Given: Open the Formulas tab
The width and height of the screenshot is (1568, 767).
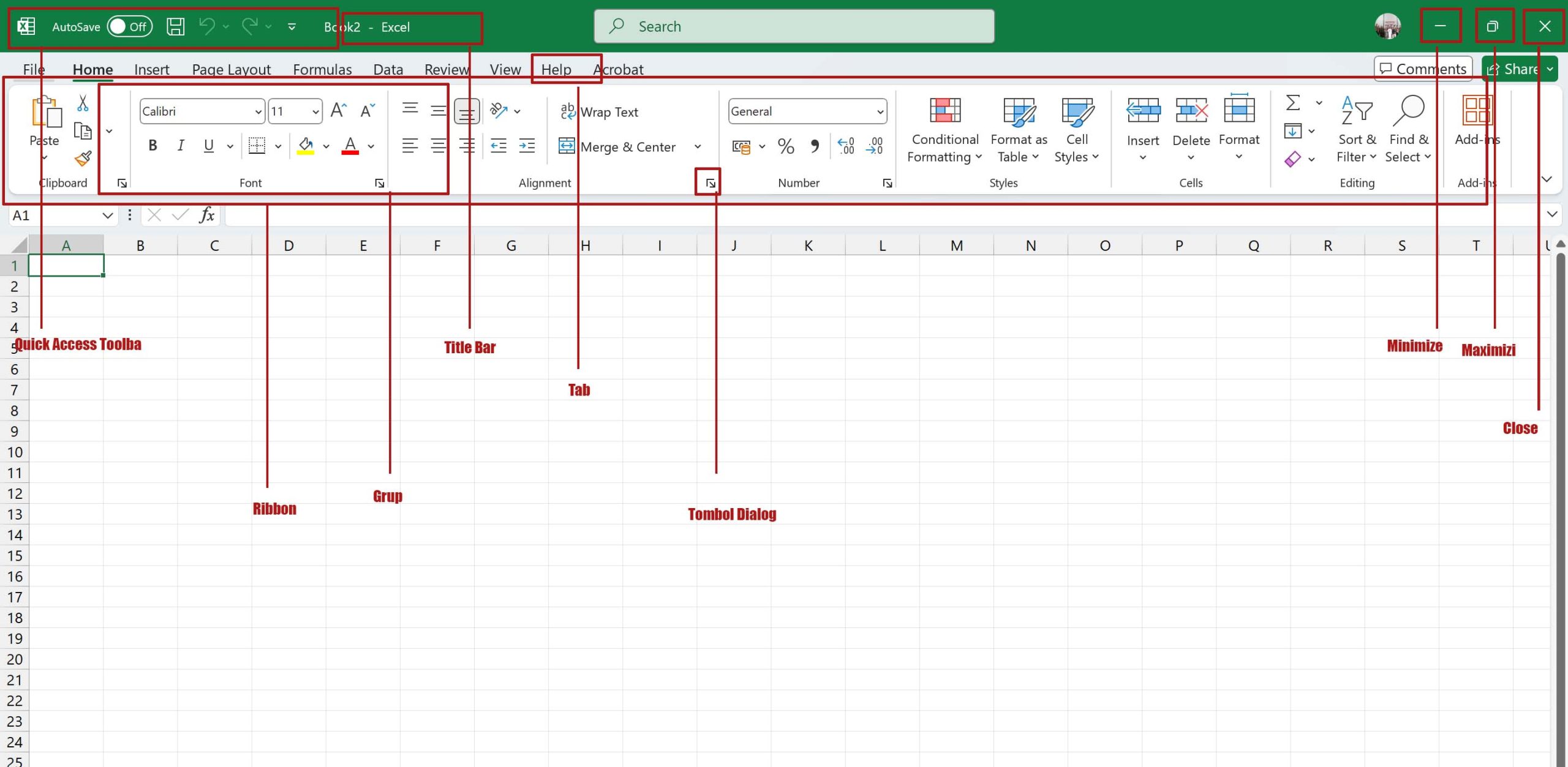Looking at the screenshot, I should tap(322, 69).
